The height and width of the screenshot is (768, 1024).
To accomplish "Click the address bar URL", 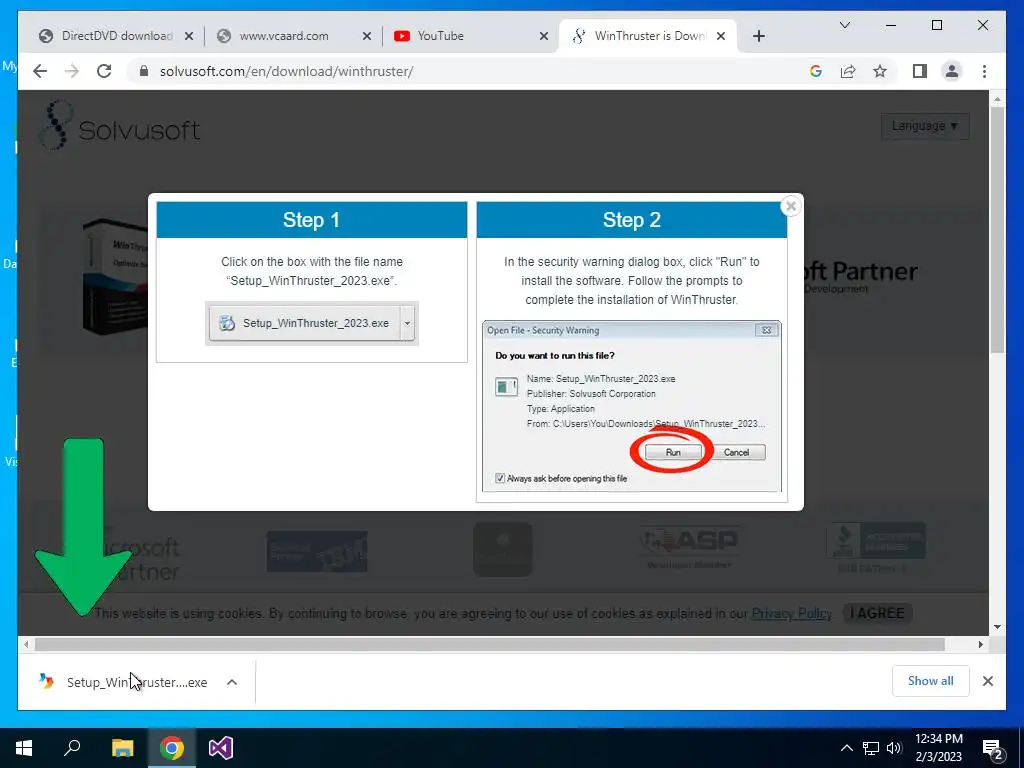I will [x=286, y=71].
